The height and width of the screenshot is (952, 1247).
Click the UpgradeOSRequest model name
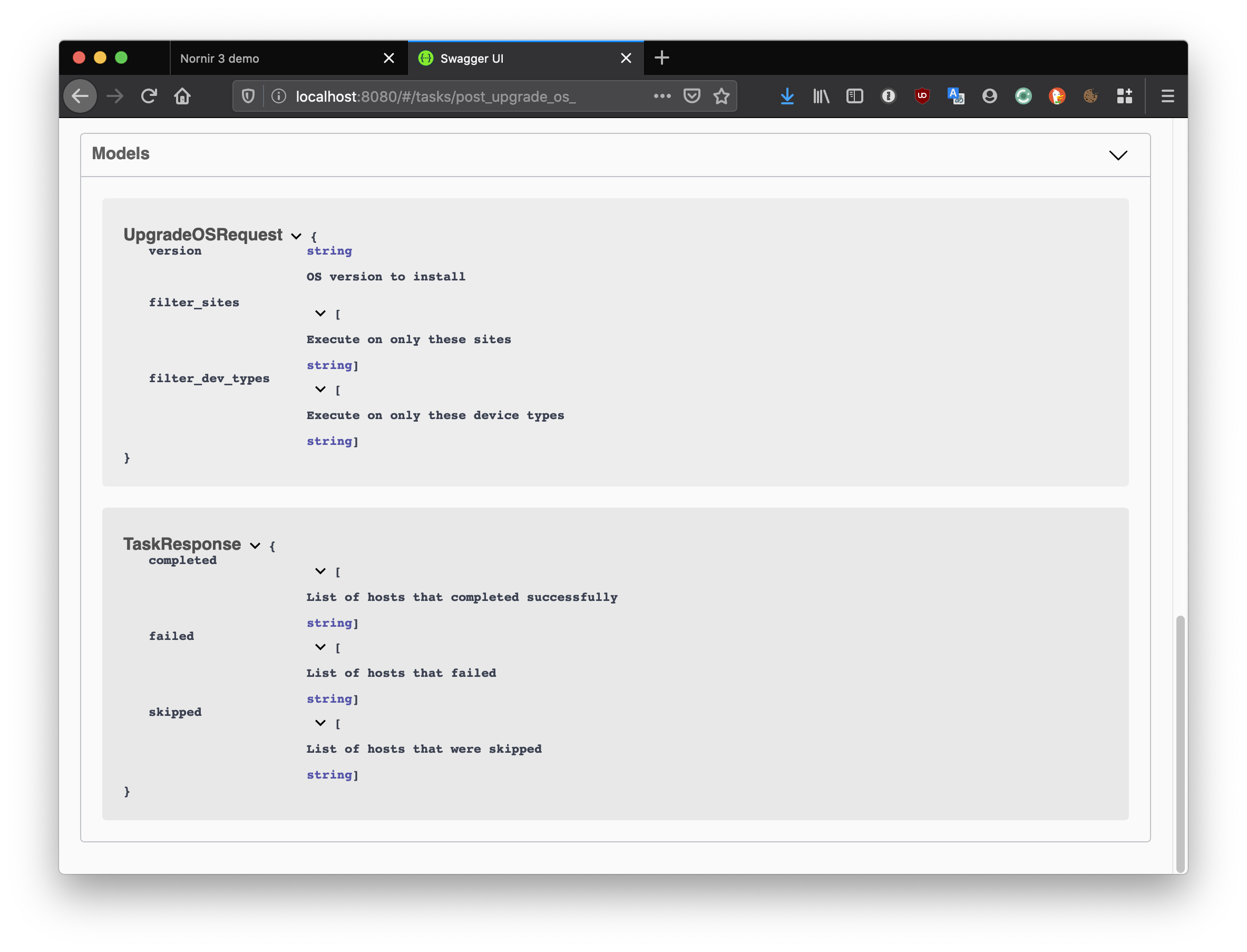click(203, 235)
